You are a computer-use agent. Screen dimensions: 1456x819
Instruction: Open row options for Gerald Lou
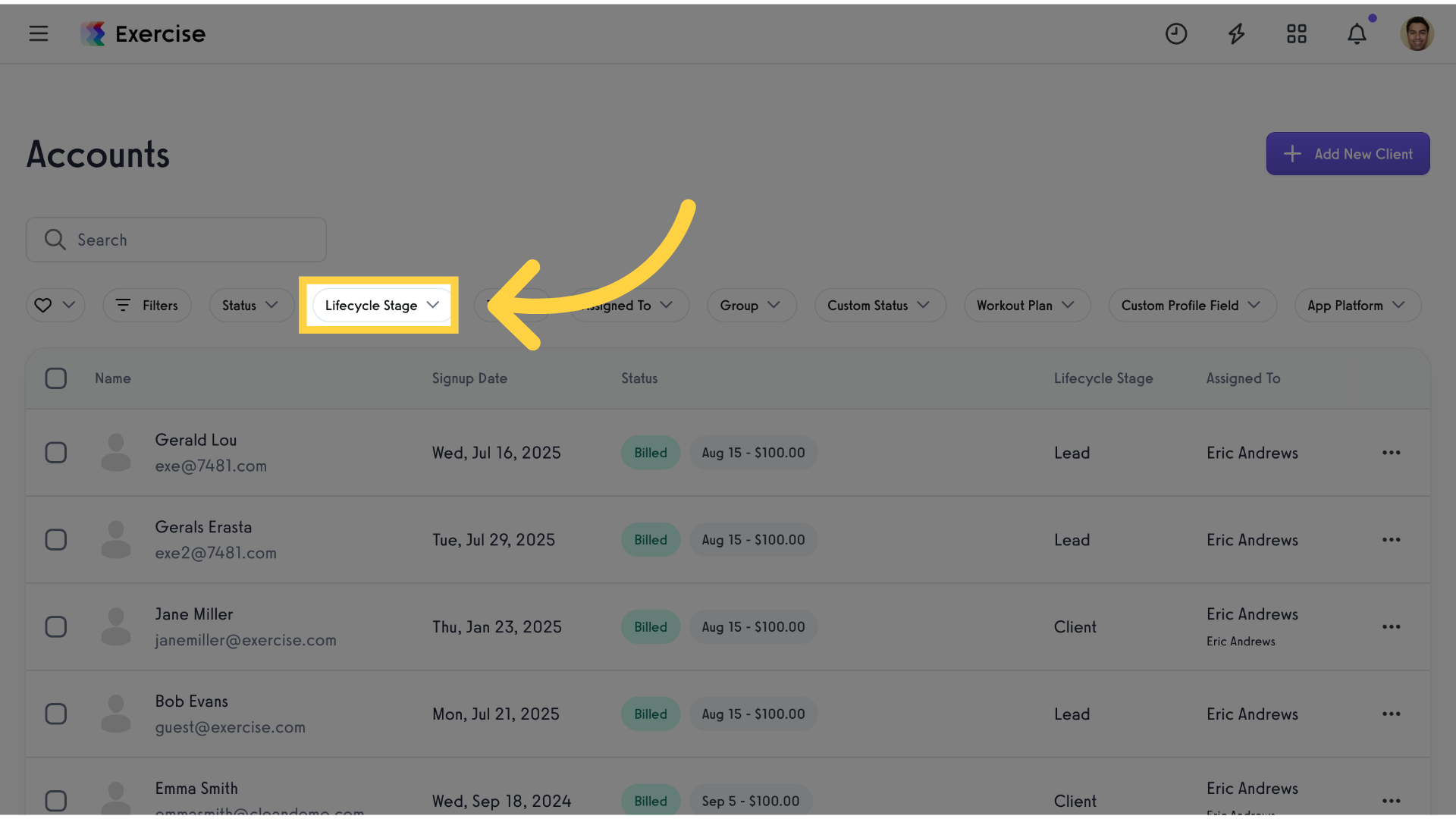tap(1392, 453)
